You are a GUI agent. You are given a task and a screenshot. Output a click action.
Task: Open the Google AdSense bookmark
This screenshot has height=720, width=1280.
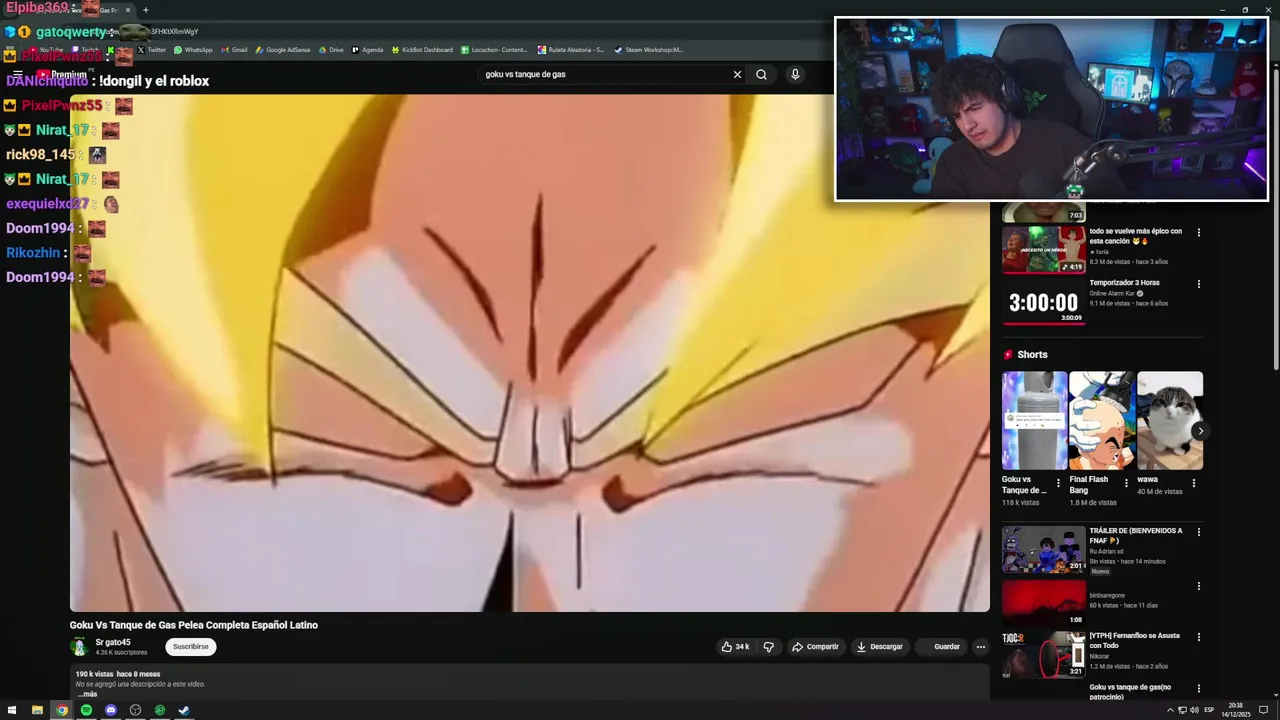[x=283, y=50]
